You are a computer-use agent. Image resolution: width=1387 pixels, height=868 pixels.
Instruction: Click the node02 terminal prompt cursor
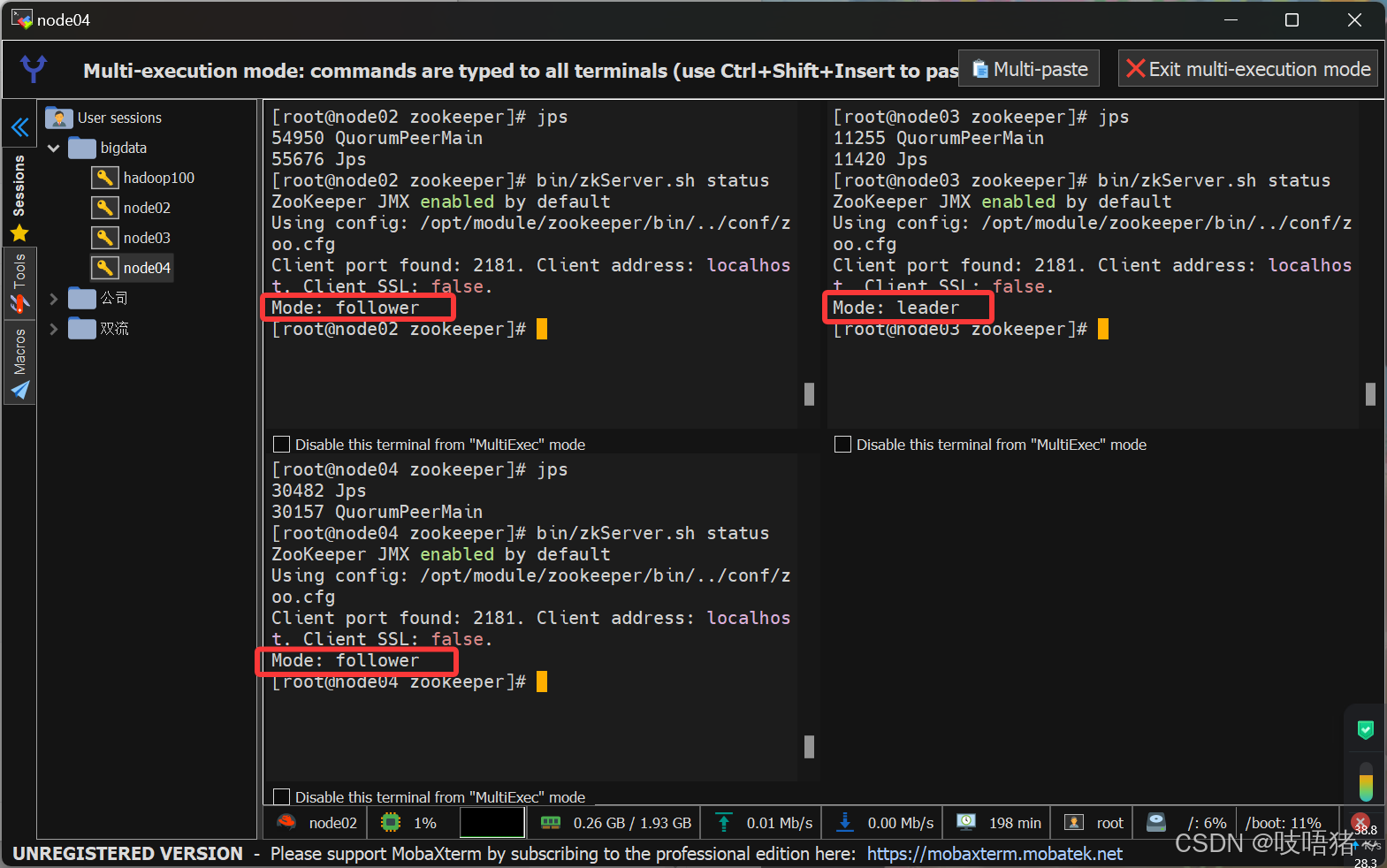point(542,329)
